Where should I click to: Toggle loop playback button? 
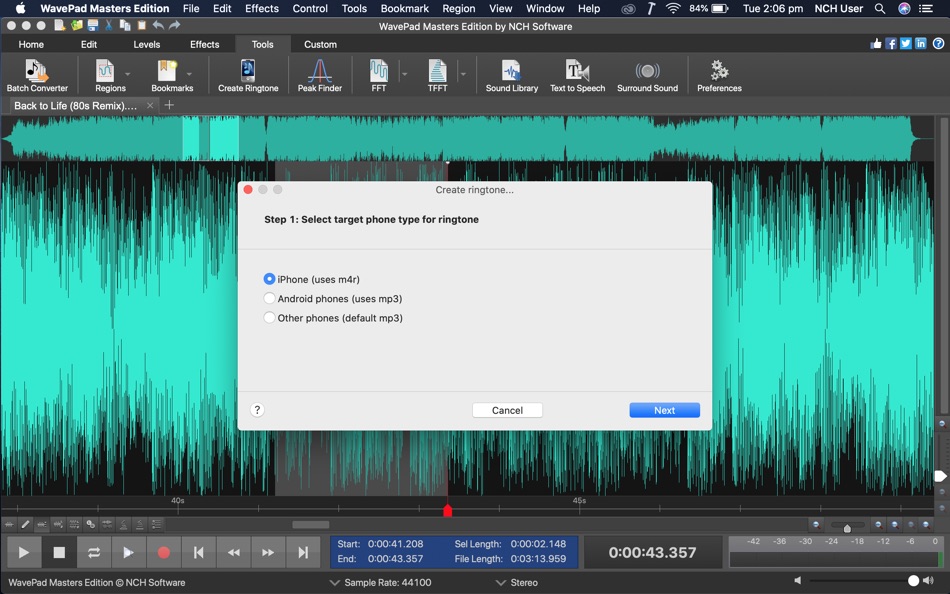[x=94, y=552]
